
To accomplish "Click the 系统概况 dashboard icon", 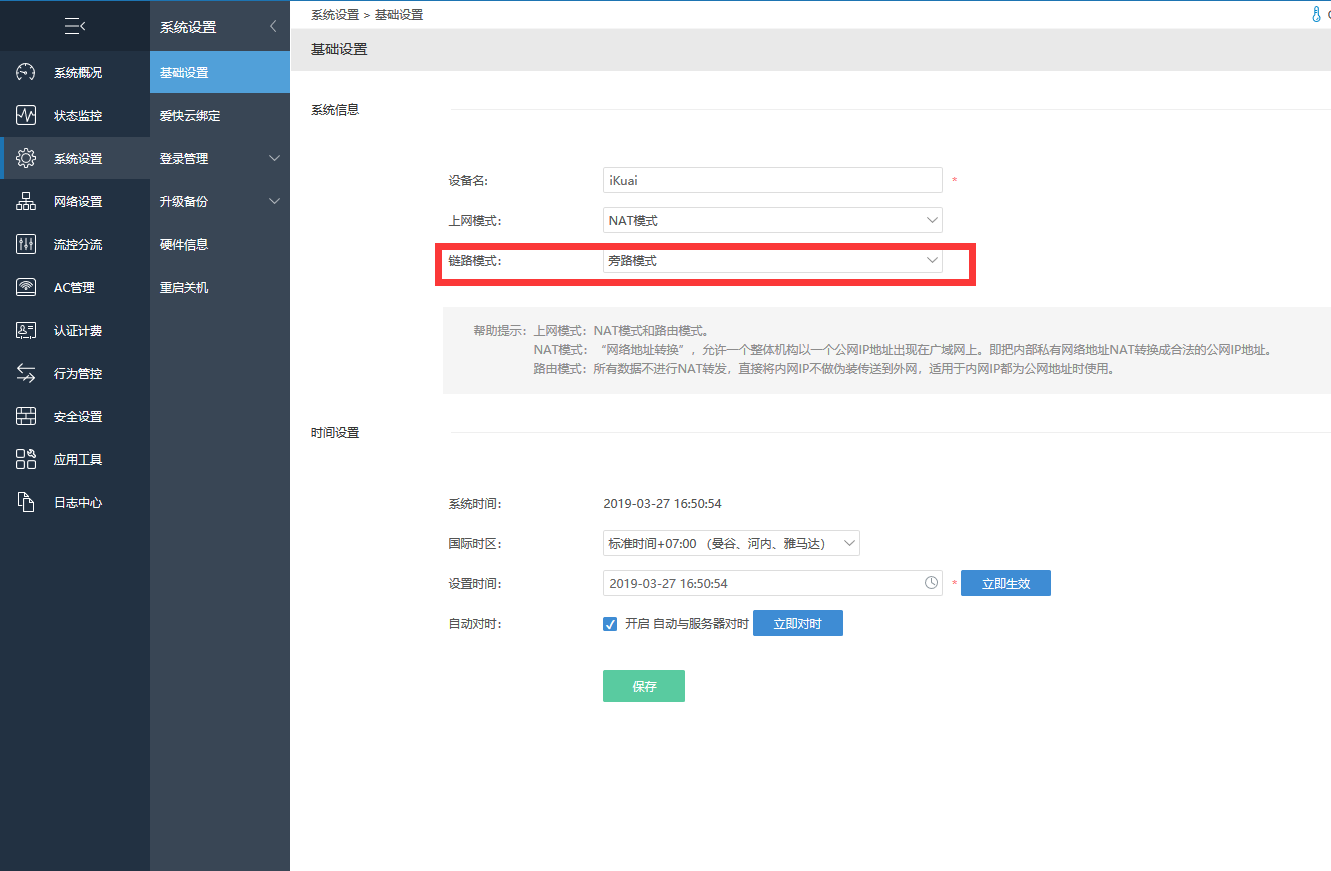I will [x=26, y=72].
